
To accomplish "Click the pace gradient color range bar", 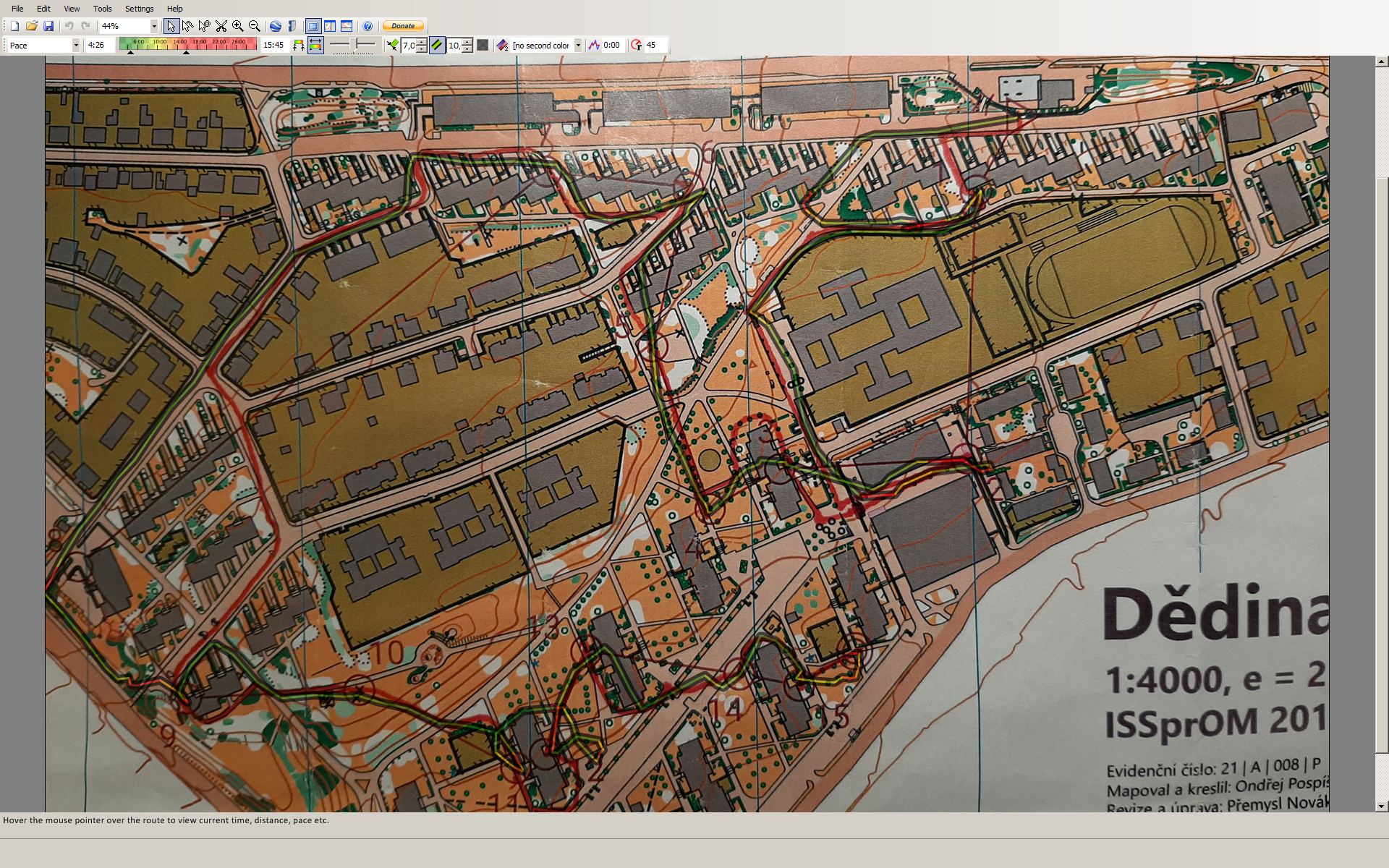I will coord(188,43).
